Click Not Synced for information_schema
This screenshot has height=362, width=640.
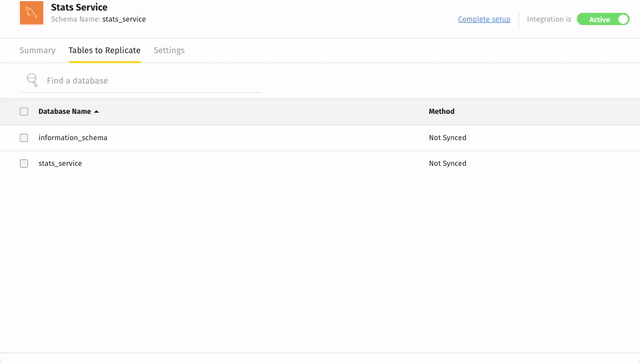[447, 138]
